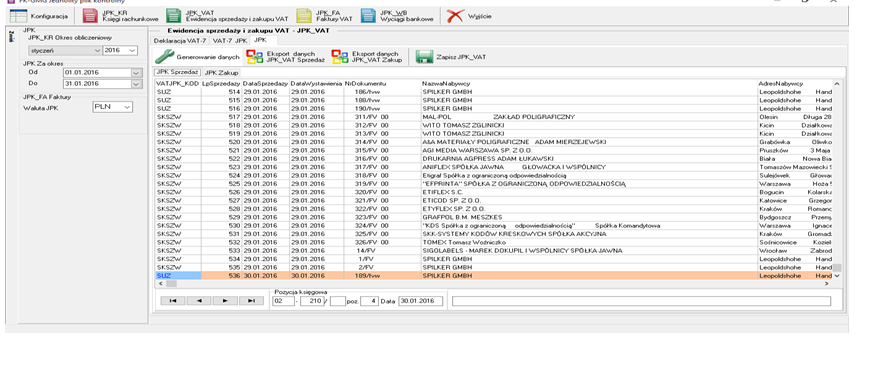869x365 pixels.
Task: Select the JPK tab
Action: pos(261,40)
